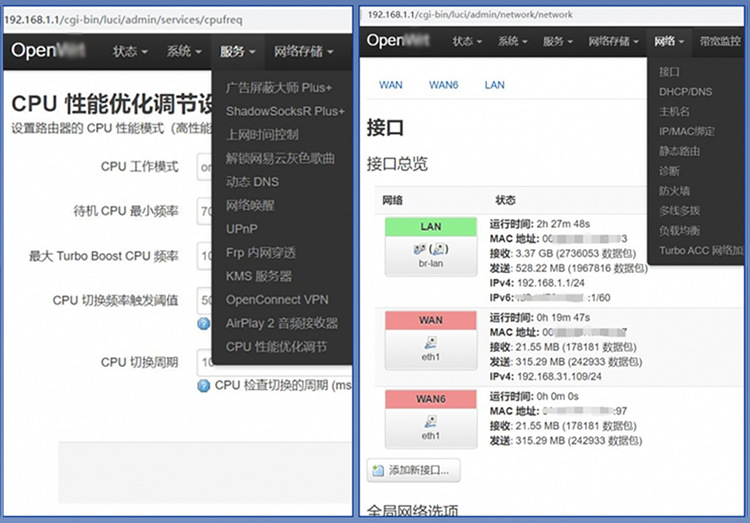750x523 pixels.
Task: Open the 系统 dropdown in right window
Action: (512, 42)
